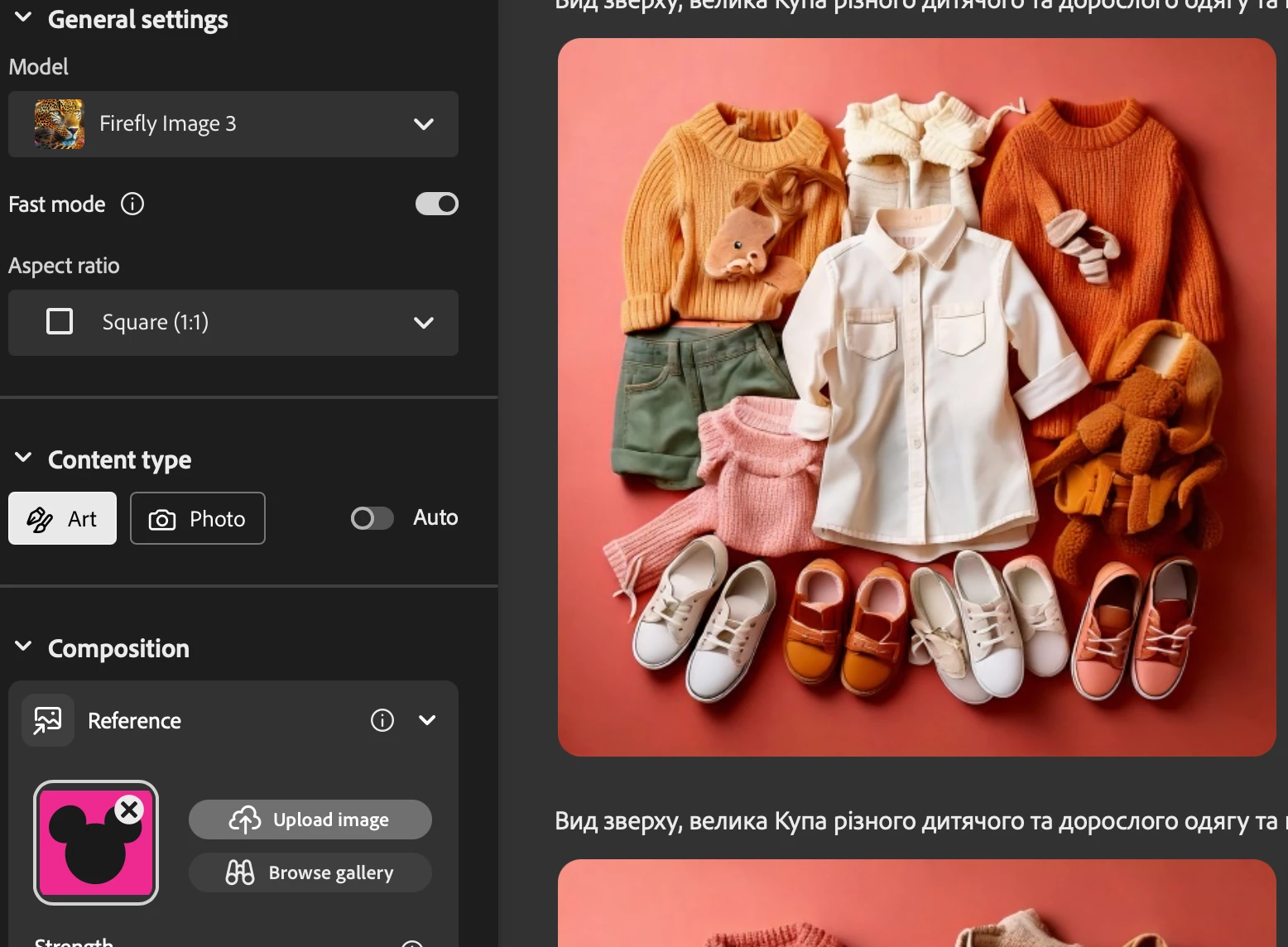This screenshot has width=1288, height=947.
Task: Show Reference info tooltip
Action: pyautogui.click(x=382, y=720)
